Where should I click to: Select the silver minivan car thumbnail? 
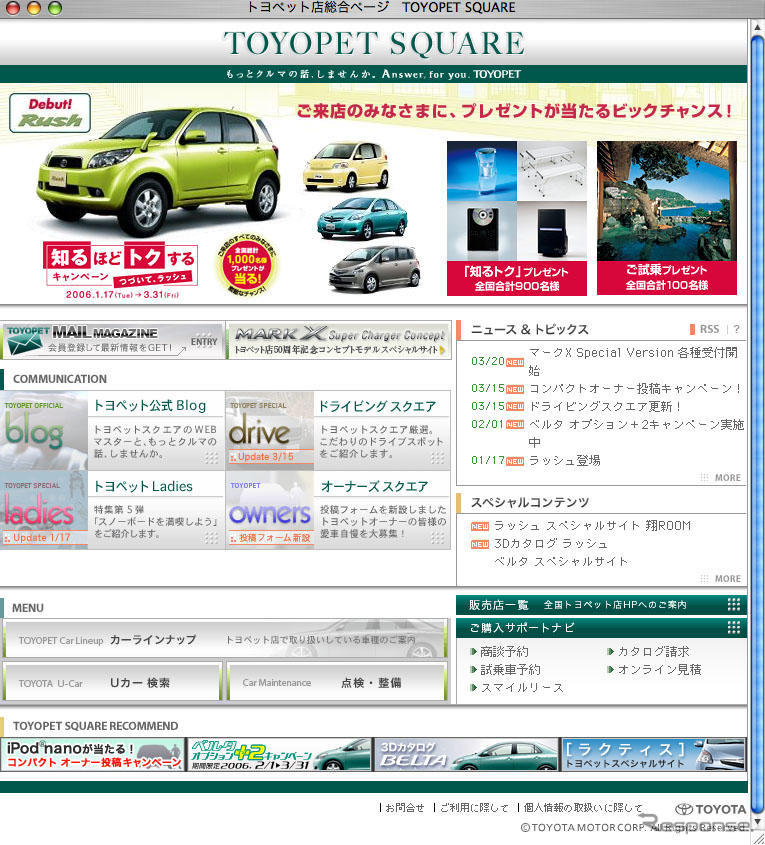tap(375, 268)
